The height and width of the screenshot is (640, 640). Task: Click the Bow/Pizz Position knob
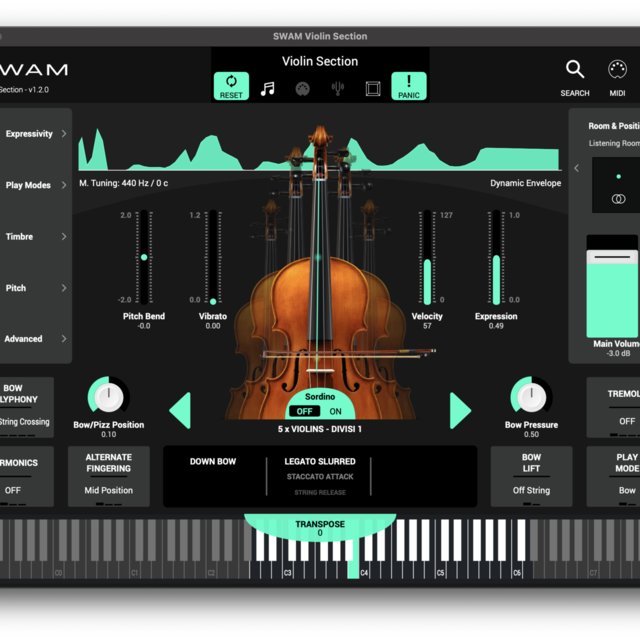tap(109, 397)
